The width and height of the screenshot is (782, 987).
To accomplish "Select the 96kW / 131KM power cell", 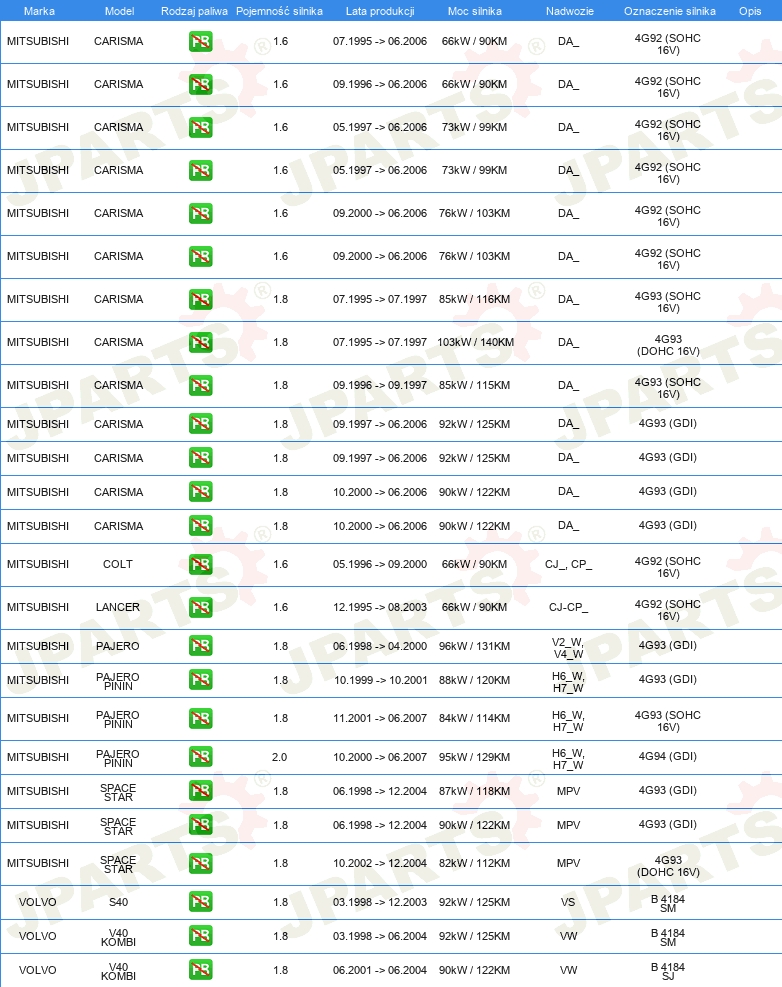I will 474,646.
